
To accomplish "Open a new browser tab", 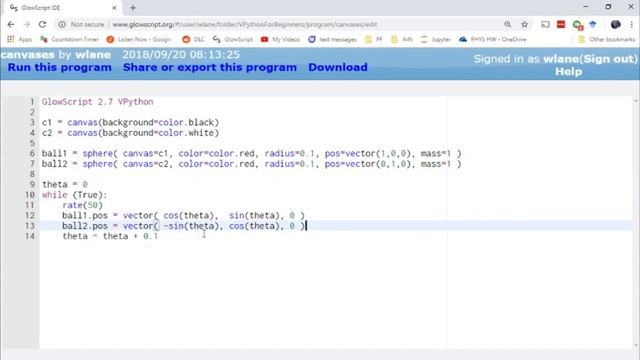I will pos(133,8).
